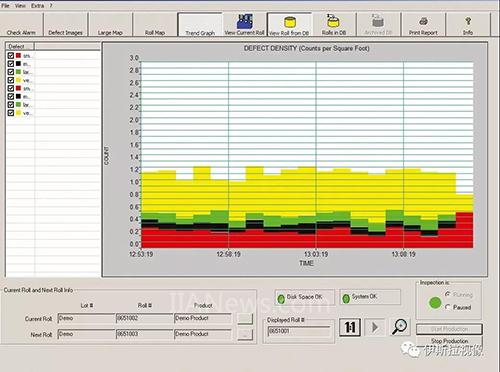The width and height of the screenshot is (500, 372).
Task: Toggle the first yellow defect checkbox
Action: 11,80
